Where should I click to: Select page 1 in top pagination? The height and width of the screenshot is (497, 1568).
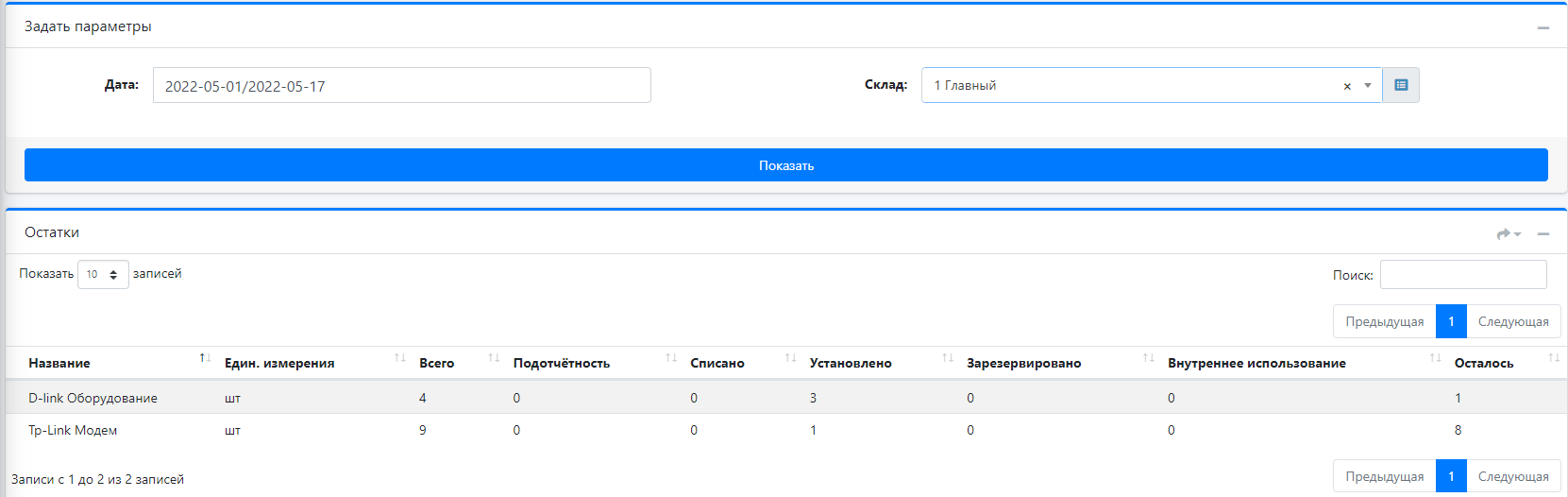click(x=1451, y=321)
